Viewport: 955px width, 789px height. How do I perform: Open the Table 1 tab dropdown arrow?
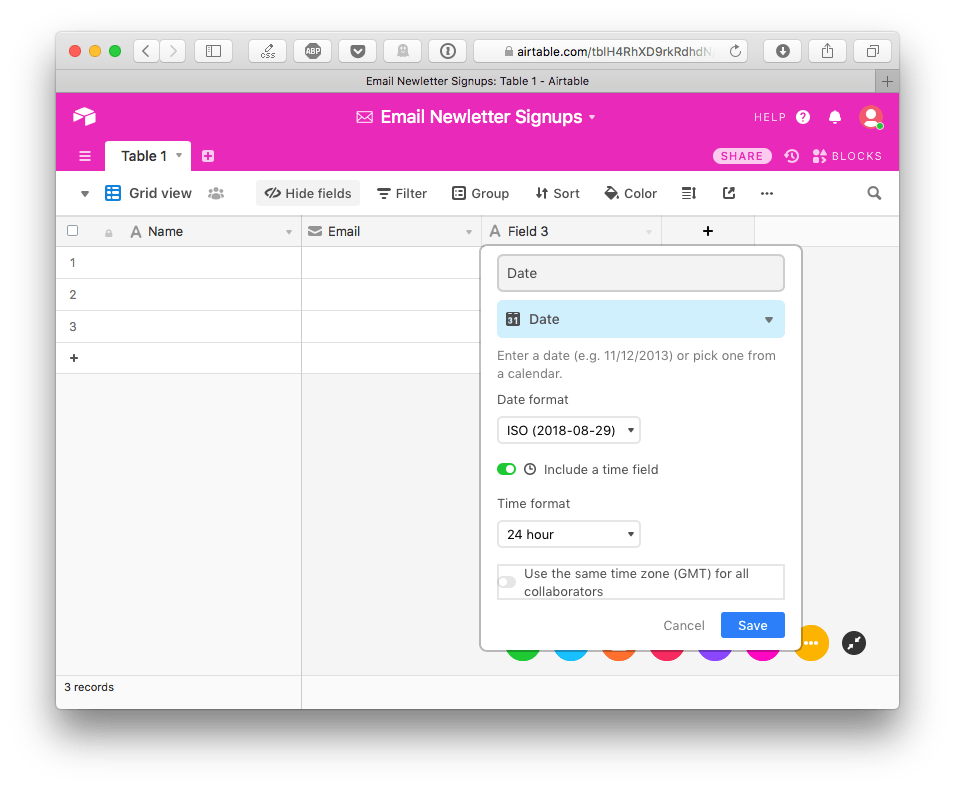179,155
